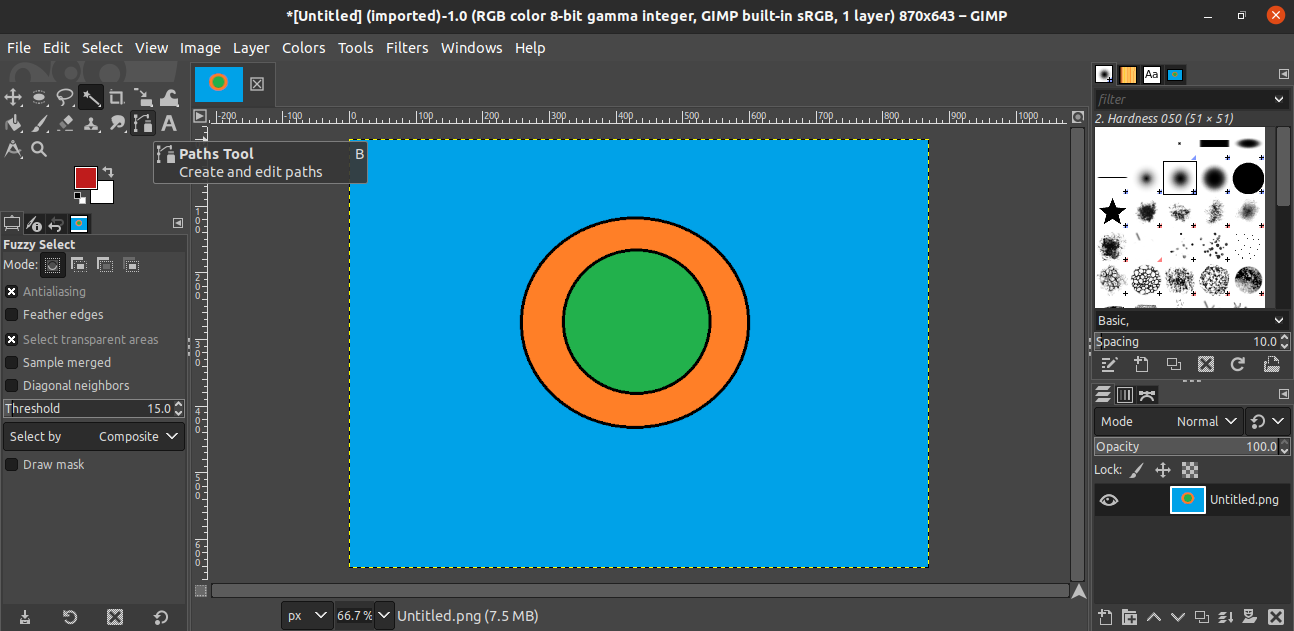
Task: Hide the Untitled.png layer with the eye icon
Action: [1108, 500]
